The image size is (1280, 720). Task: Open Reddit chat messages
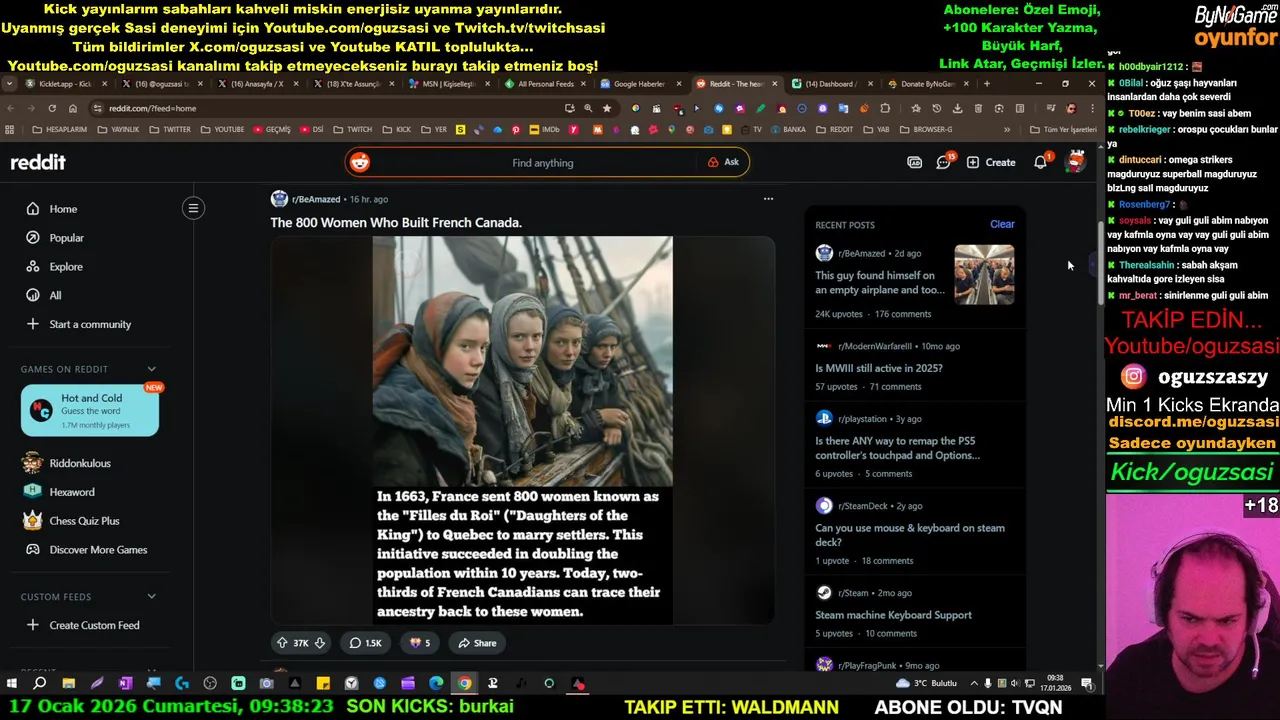coord(943,162)
